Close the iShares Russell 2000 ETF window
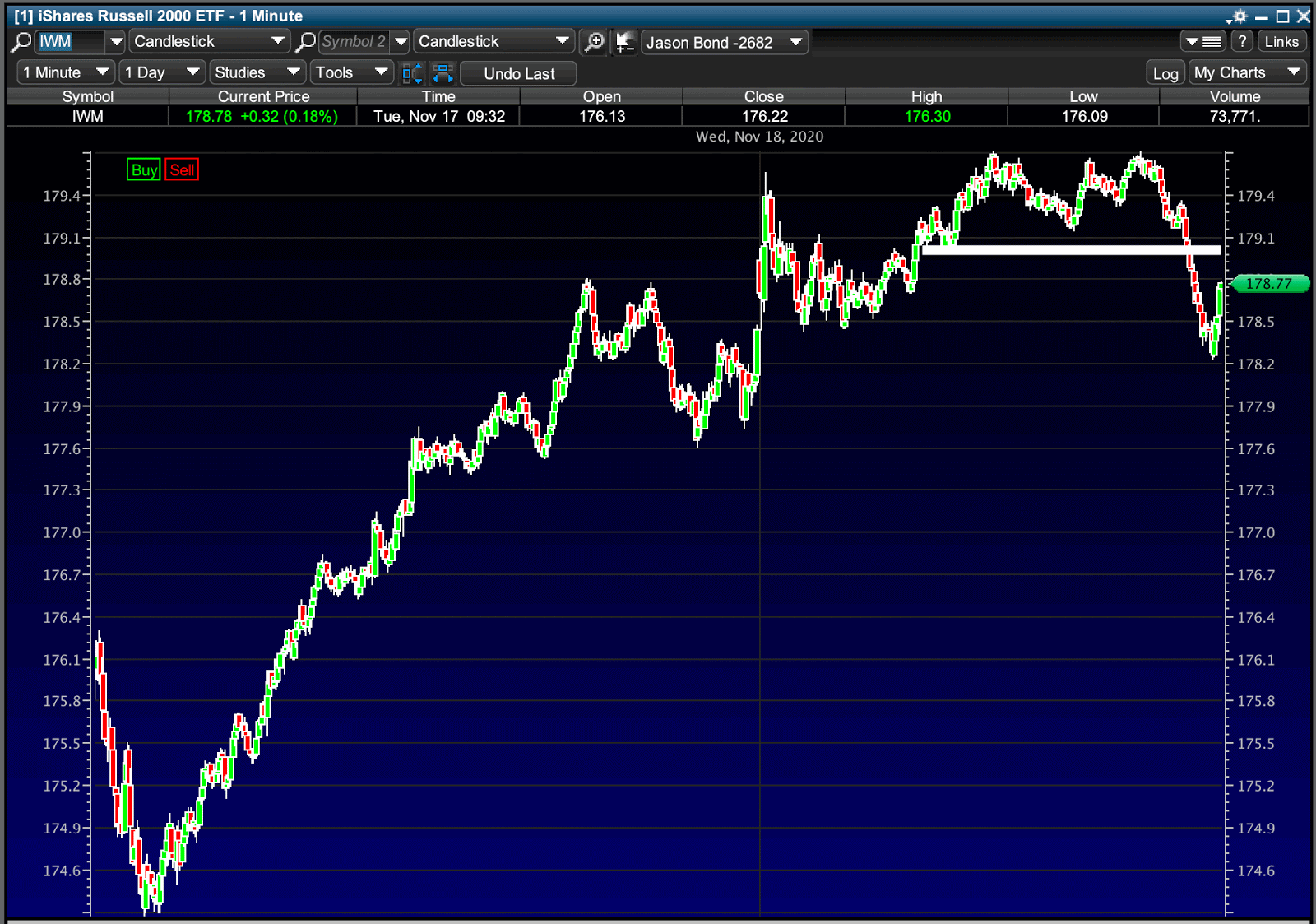Viewport: 1316px width, 924px height. pos(1303,16)
